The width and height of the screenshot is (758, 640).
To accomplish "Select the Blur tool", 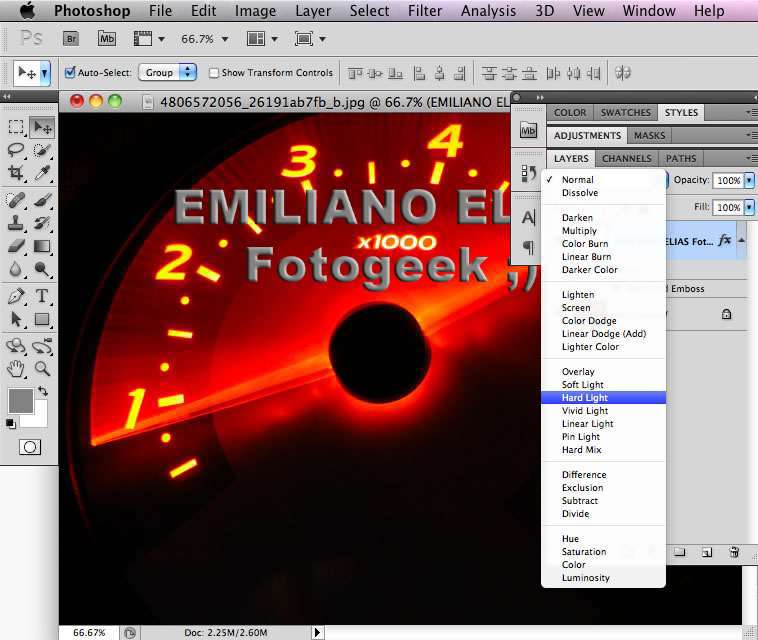I will (16, 269).
